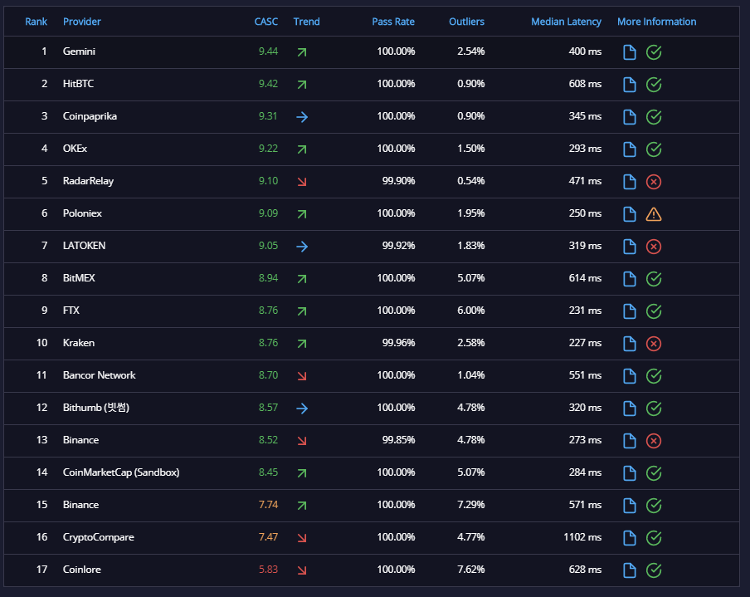
Task: Sort by the Median Latency column header
Action: (566, 22)
